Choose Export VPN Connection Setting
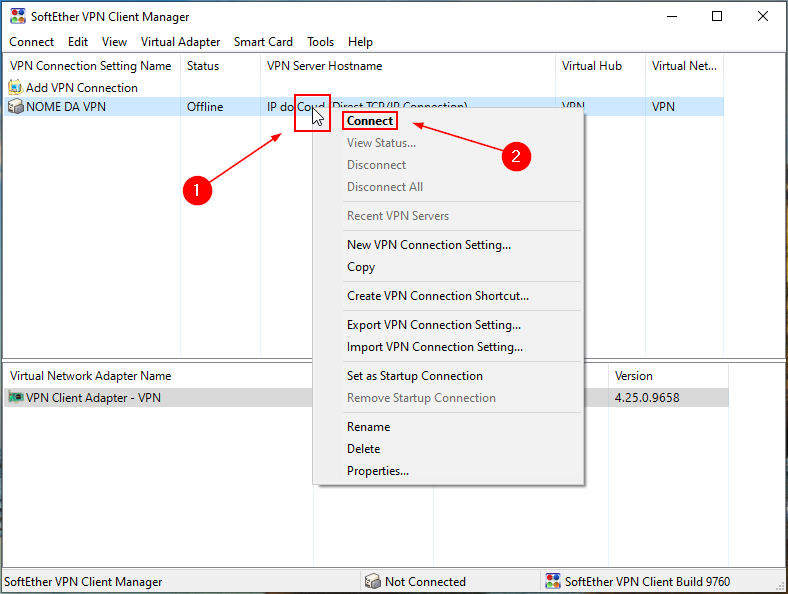This screenshot has height=594, width=788. (x=434, y=325)
